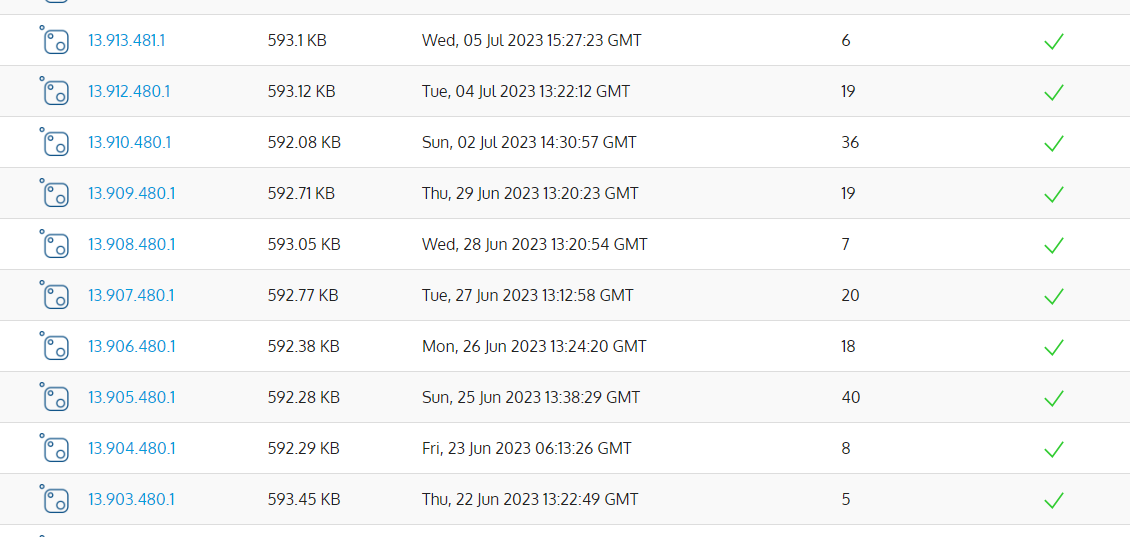Open version link 13.907.480.1
This screenshot has width=1130, height=537.
[x=131, y=296]
